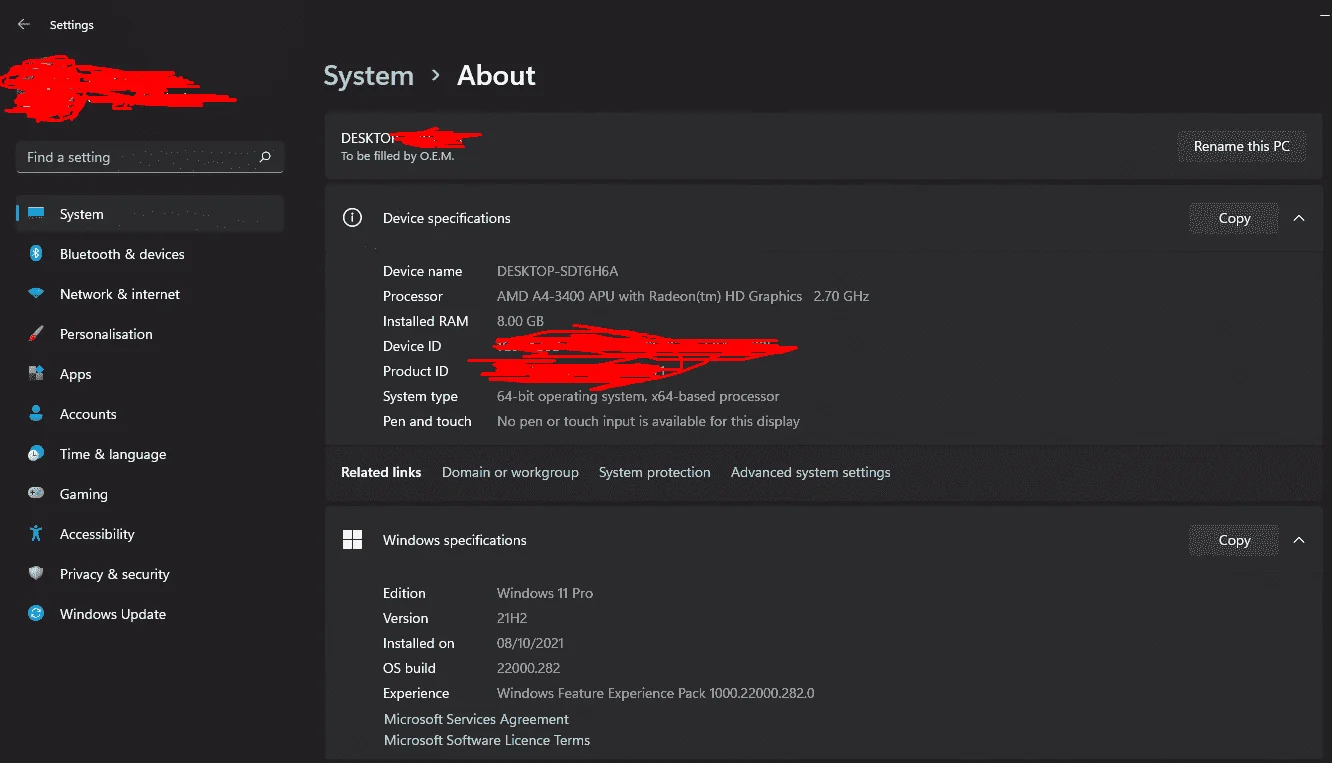Click the Network wifi icon in the sidebar
The width and height of the screenshot is (1332, 763).
(x=36, y=294)
